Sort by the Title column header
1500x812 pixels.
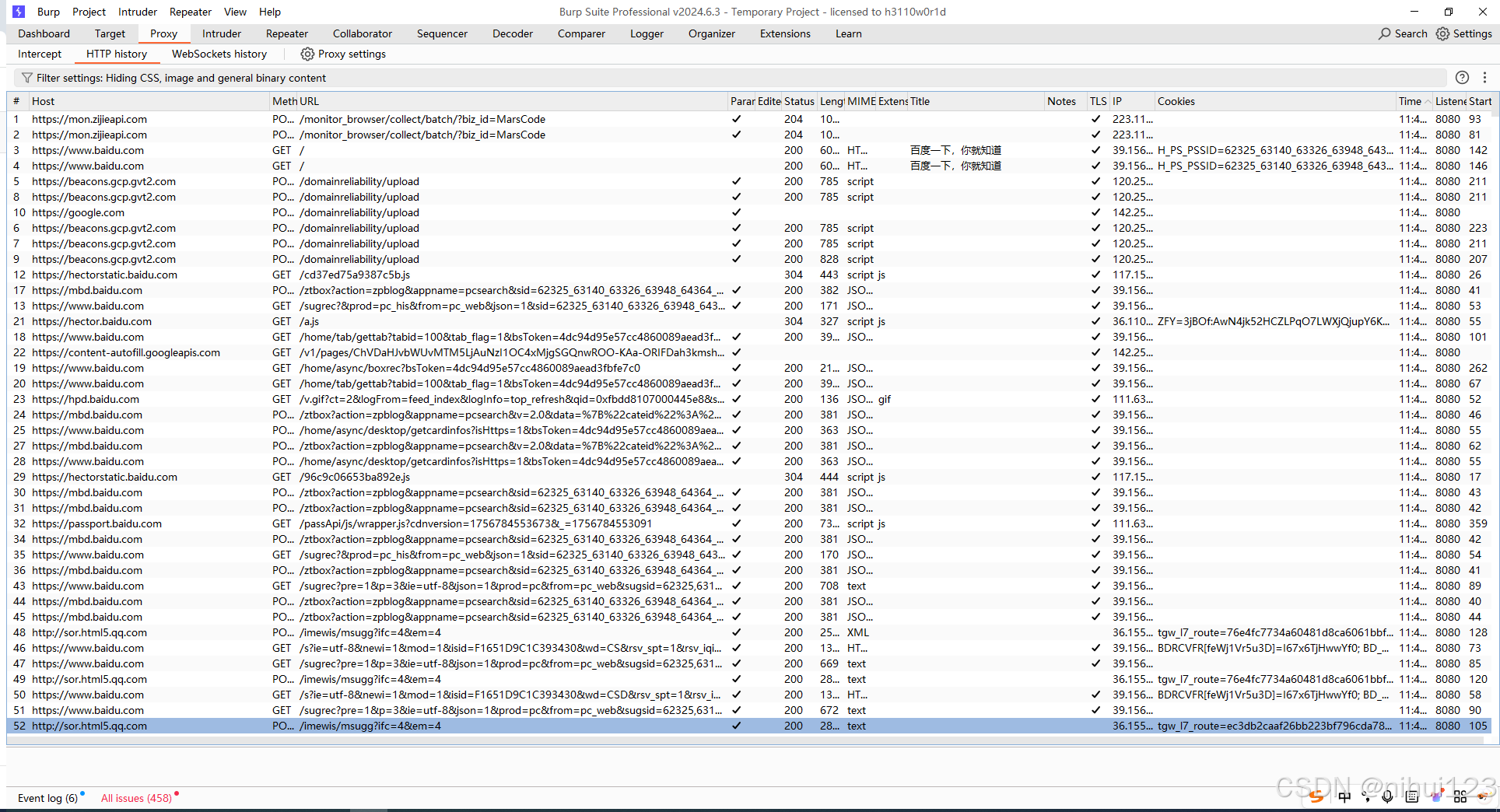click(x=976, y=101)
